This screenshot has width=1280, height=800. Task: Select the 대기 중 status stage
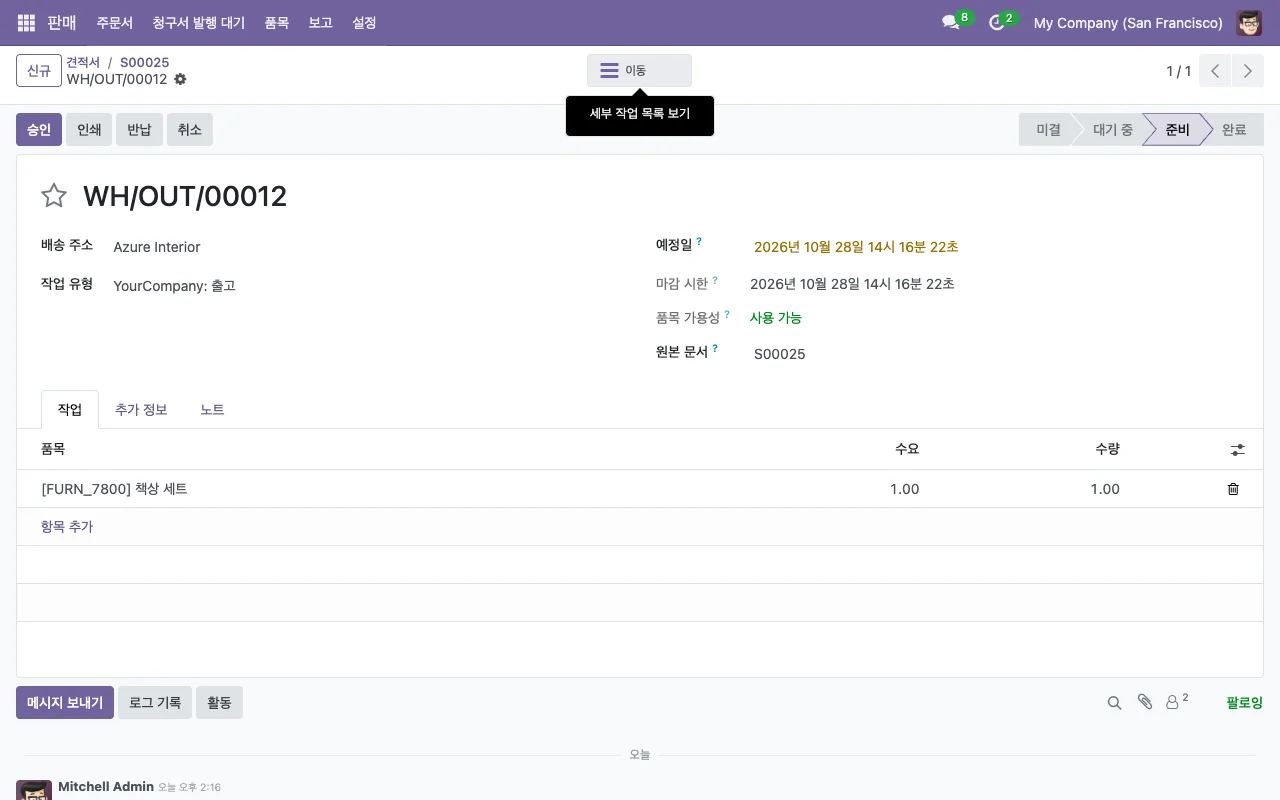click(x=1112, y=130)
